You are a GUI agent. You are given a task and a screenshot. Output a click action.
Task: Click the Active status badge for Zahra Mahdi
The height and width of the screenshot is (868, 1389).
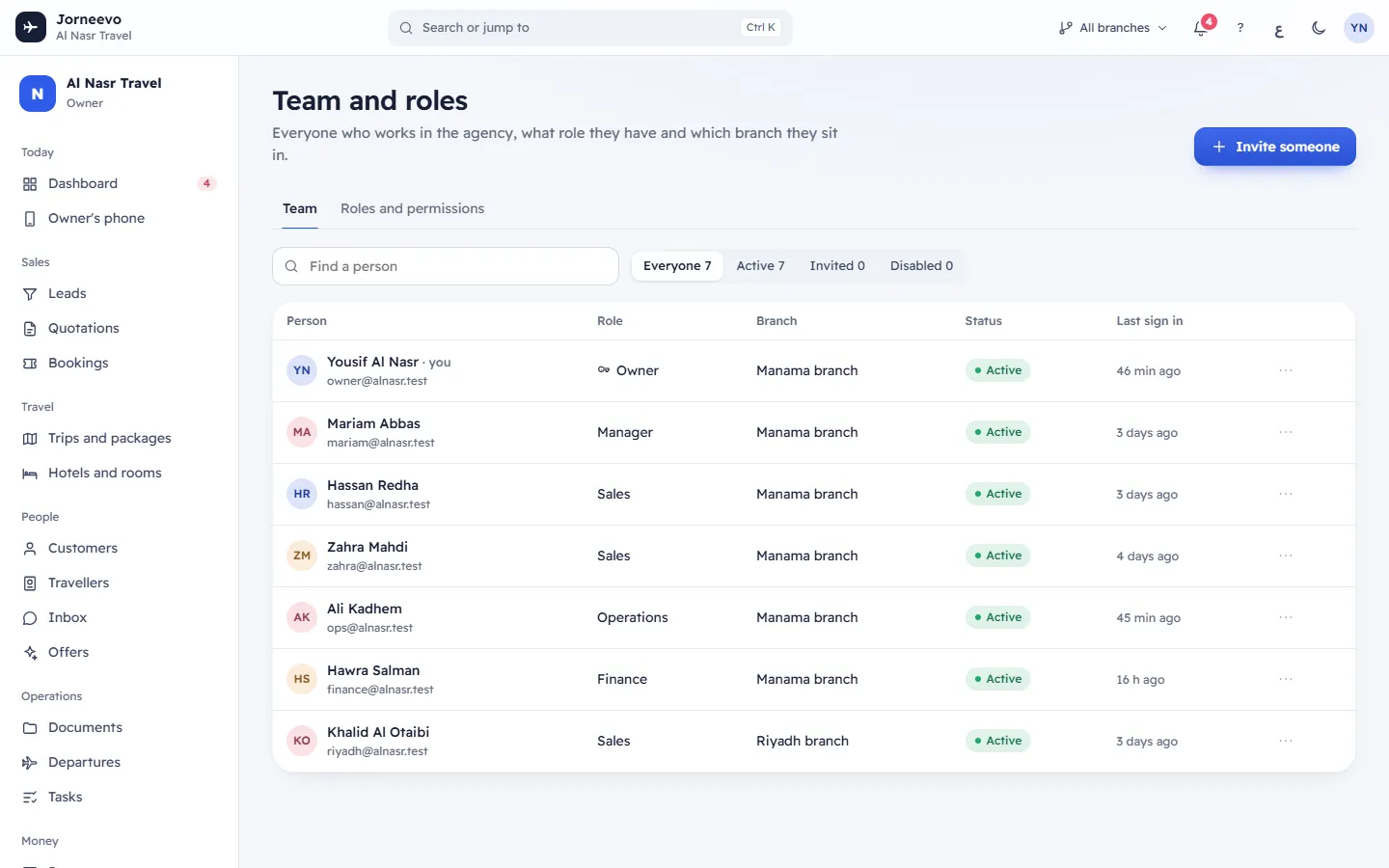(997, 556)
